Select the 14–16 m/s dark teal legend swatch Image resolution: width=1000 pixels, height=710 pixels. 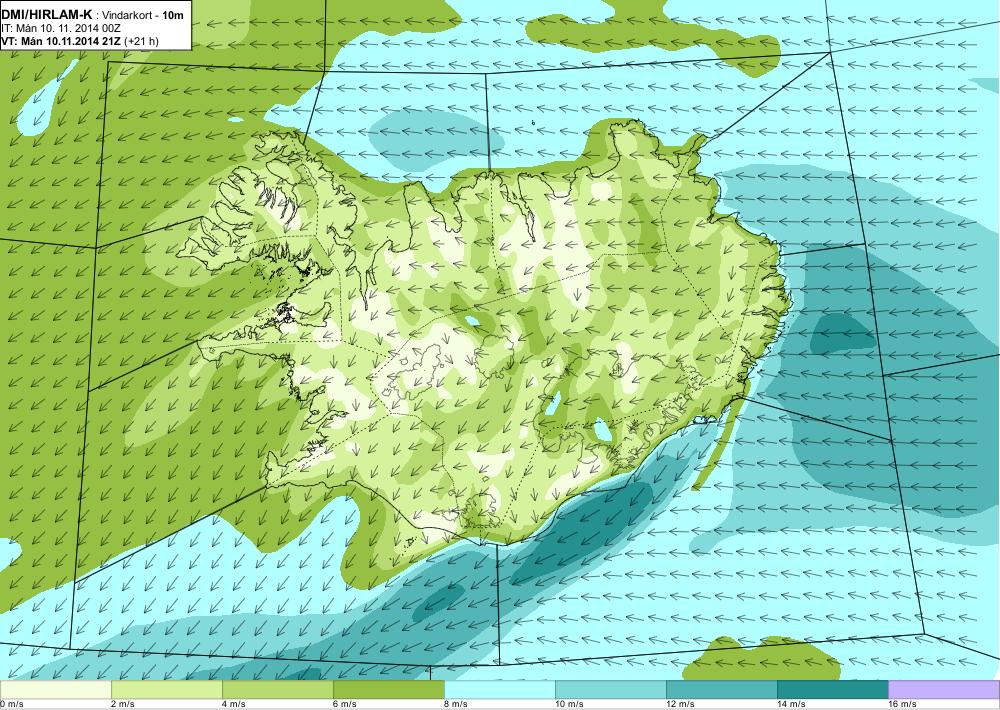(832, 690)
